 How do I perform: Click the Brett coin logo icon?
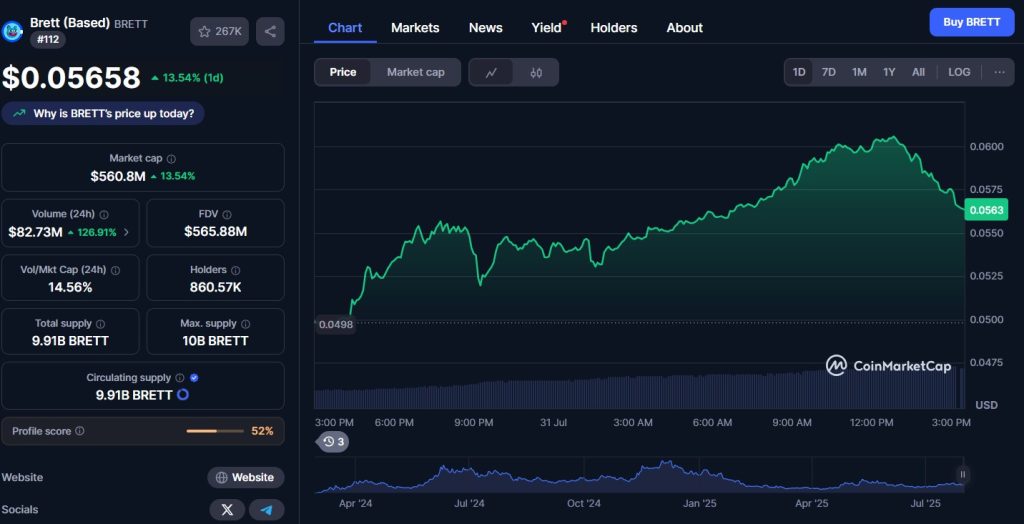point(12,30)
